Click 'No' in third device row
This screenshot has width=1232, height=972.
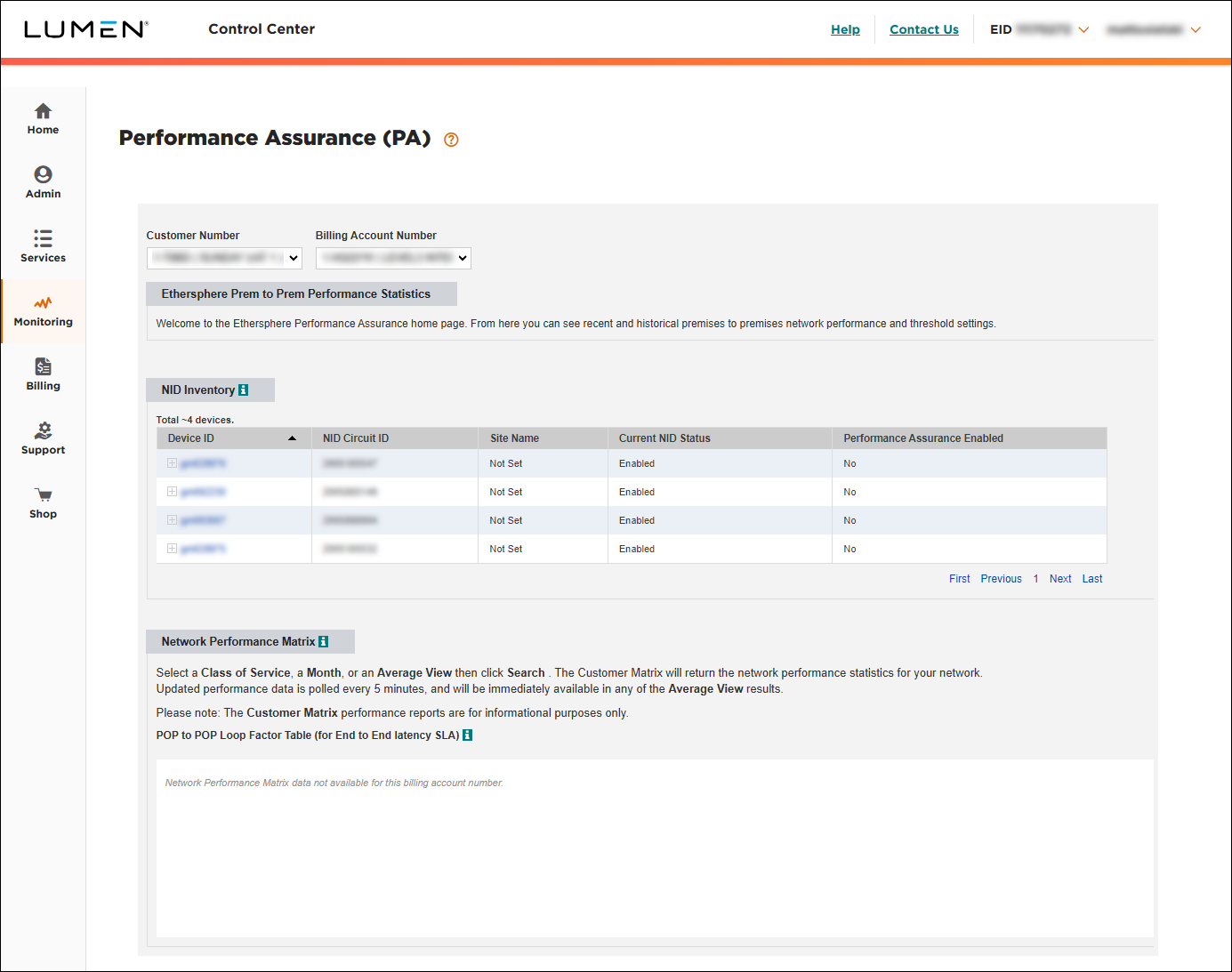tap(850, 520)
